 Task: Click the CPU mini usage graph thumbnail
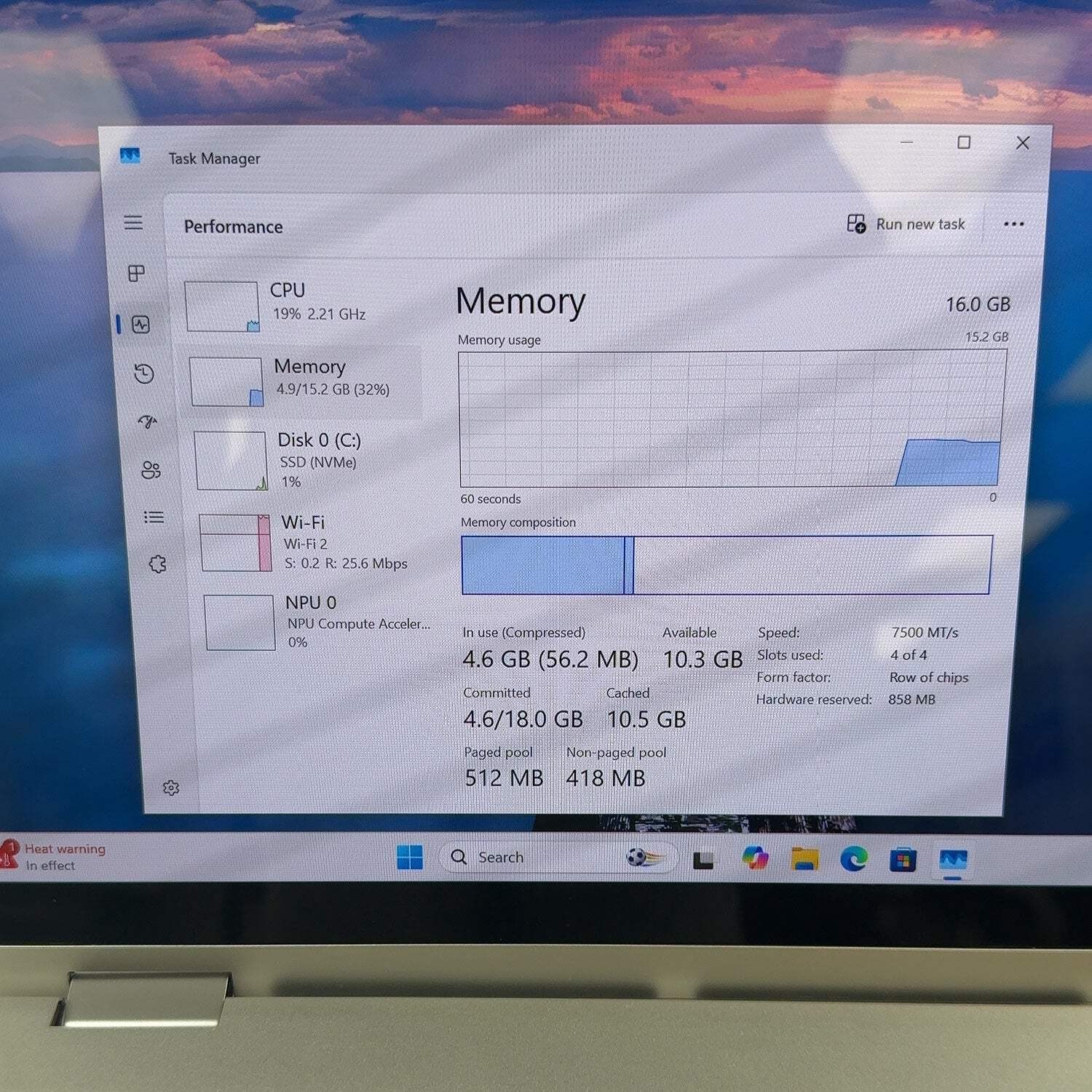point(222,306)
